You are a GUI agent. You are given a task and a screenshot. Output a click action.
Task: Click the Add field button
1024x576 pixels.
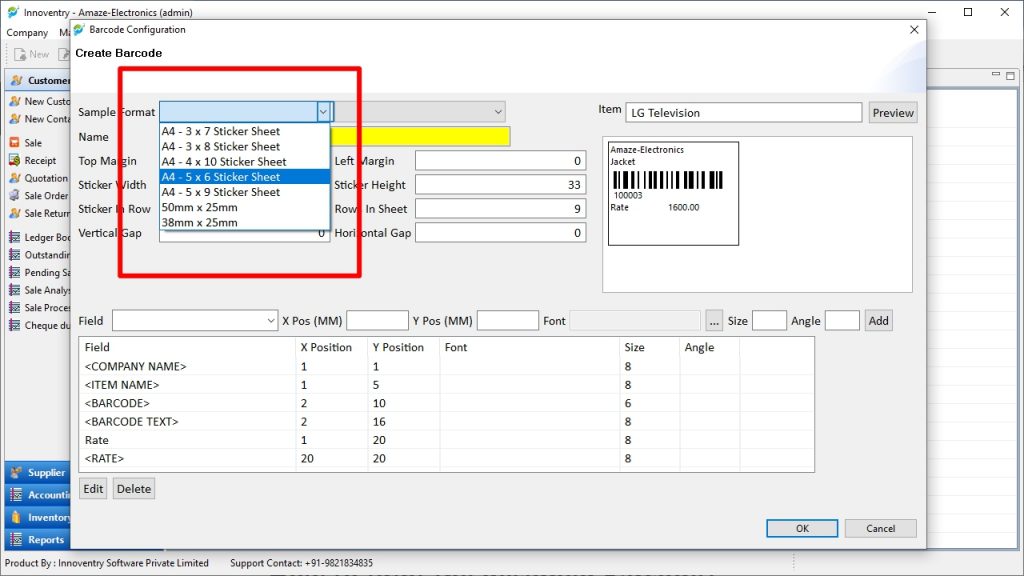[878, 321]
